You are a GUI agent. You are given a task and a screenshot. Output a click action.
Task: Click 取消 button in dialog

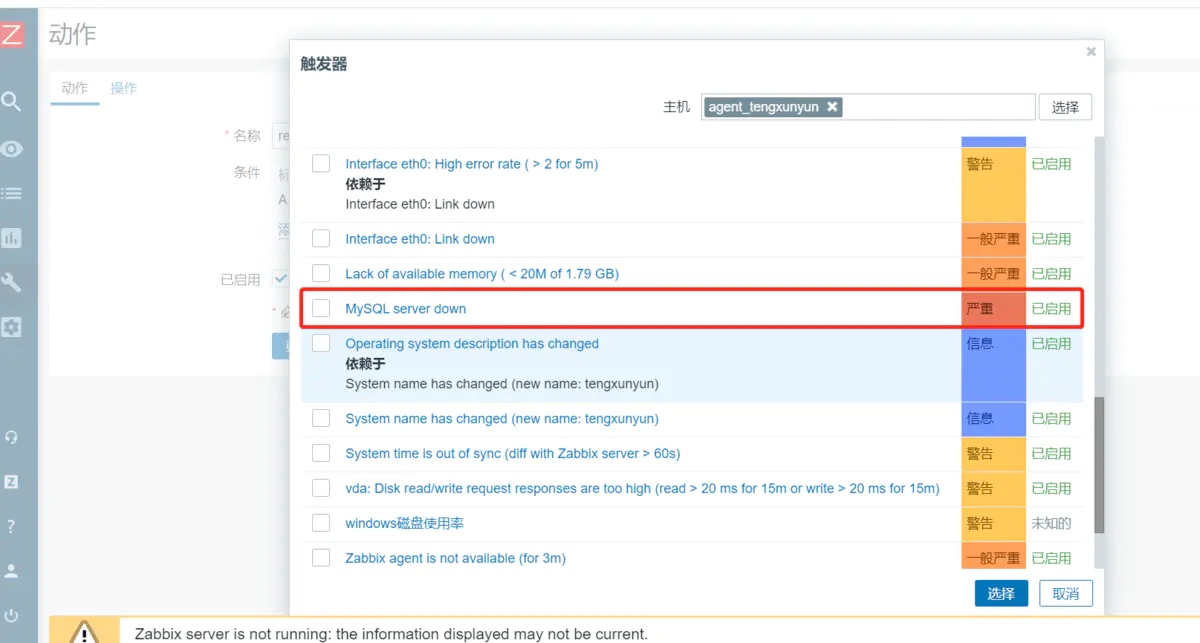1066,593
